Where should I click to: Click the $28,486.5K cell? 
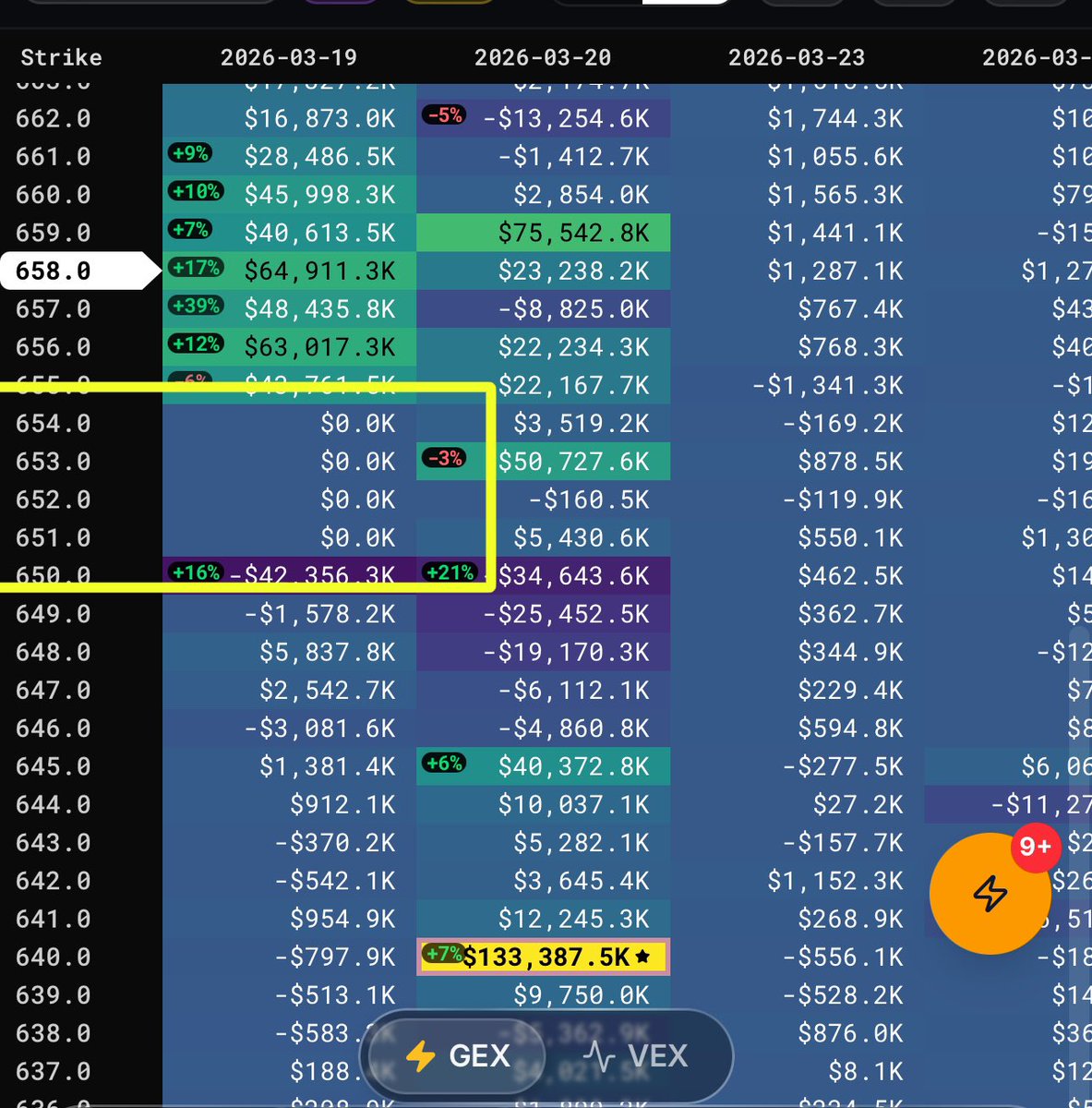point(290,157)
